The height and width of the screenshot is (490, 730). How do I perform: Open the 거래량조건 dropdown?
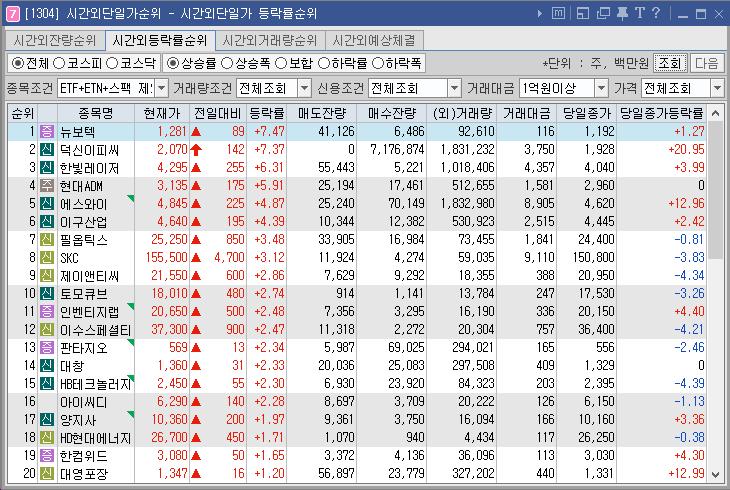(x=304, y=88)
